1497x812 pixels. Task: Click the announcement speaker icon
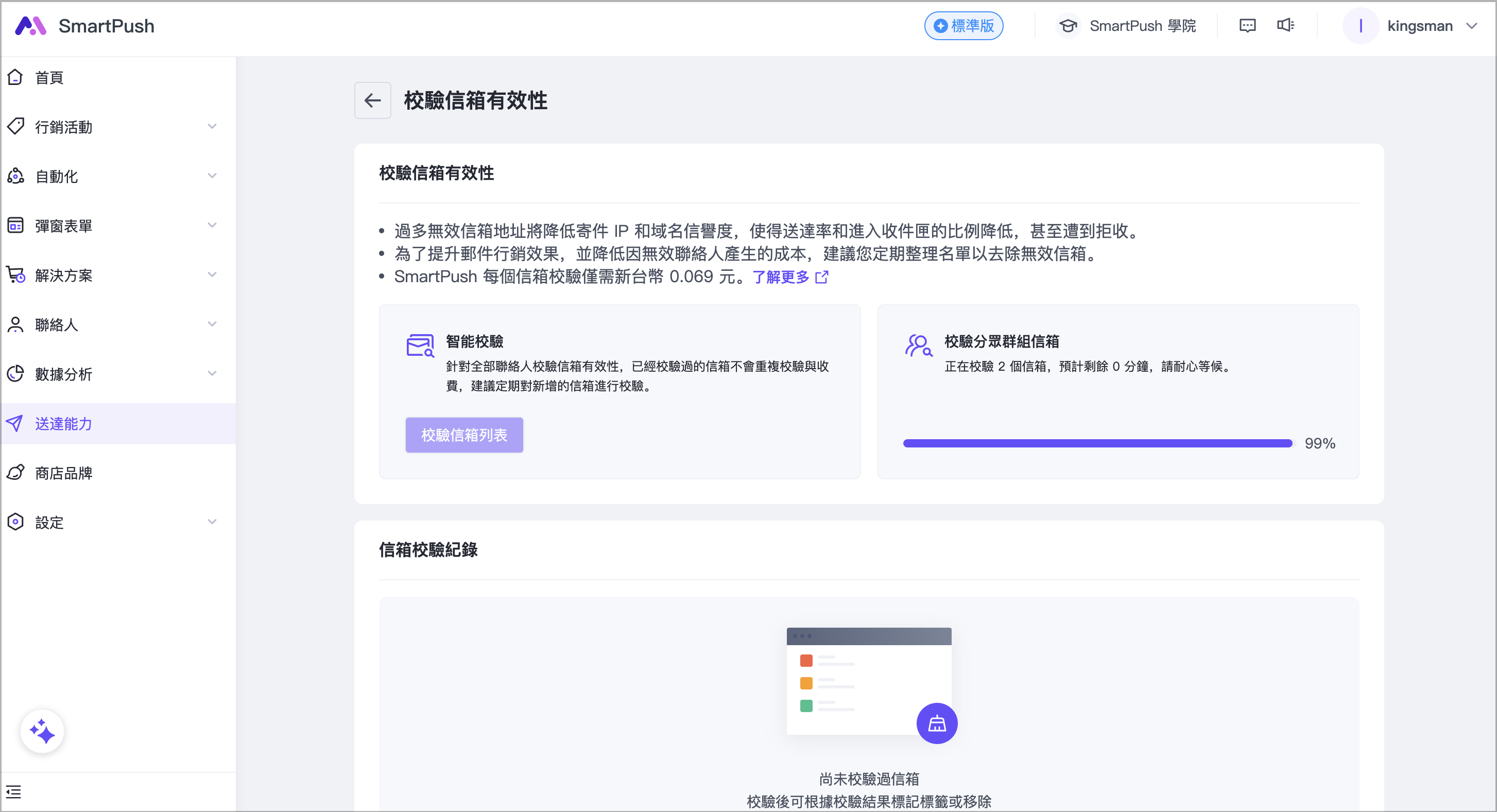pos(1285,26)
